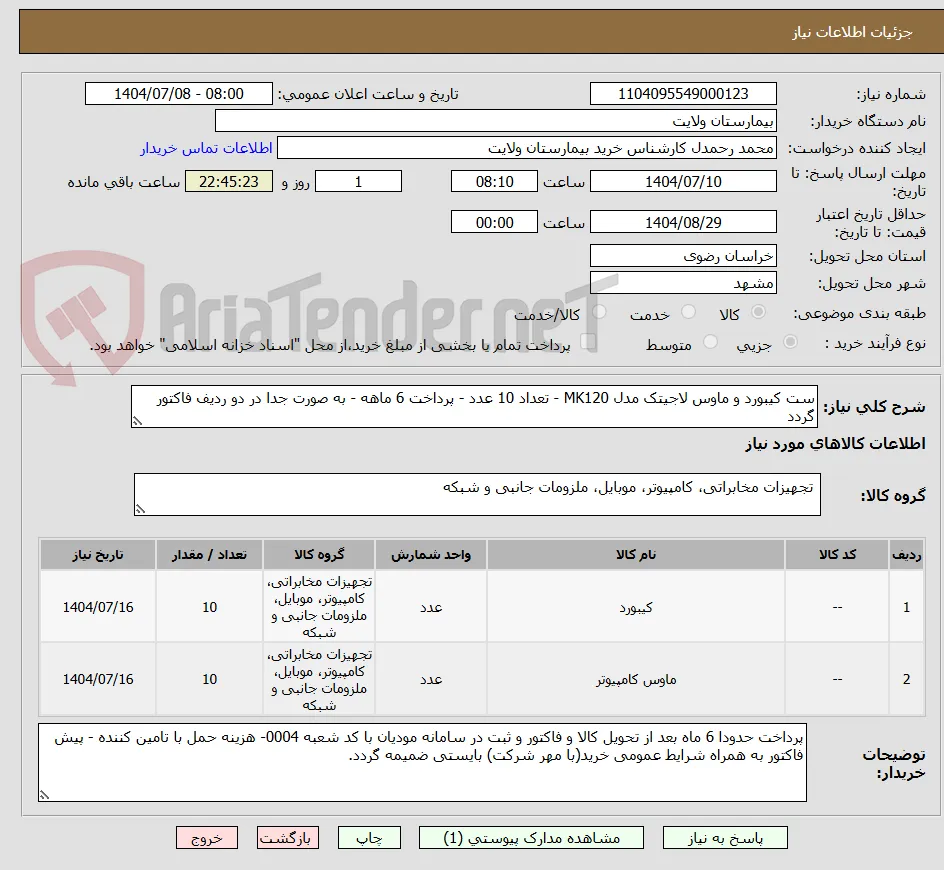The image size is (944, 870).
Task: Click the requester field محمد رحمدل
Action: pos(527,148)
